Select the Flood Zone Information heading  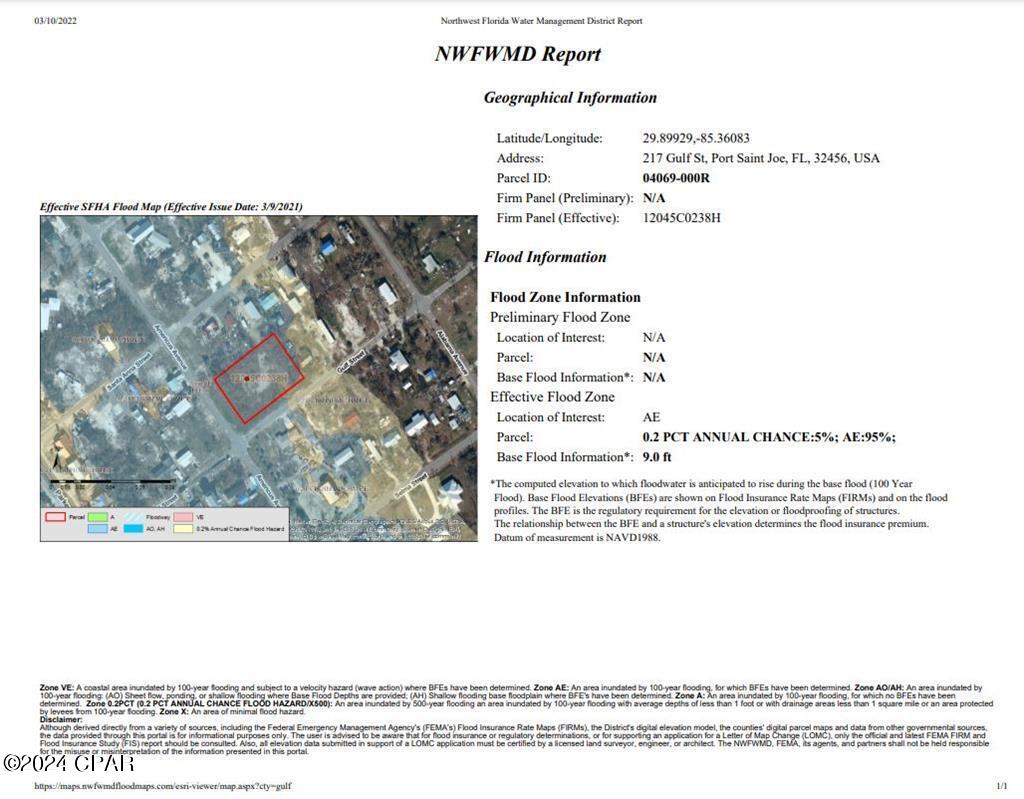click(x=565, y=297)
